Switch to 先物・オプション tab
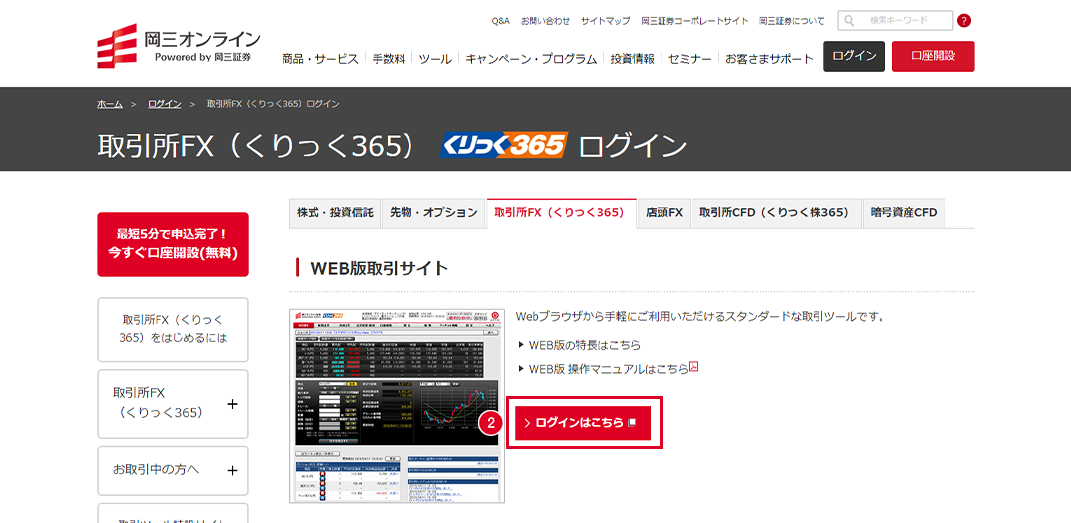 click(x=434, y=212)
